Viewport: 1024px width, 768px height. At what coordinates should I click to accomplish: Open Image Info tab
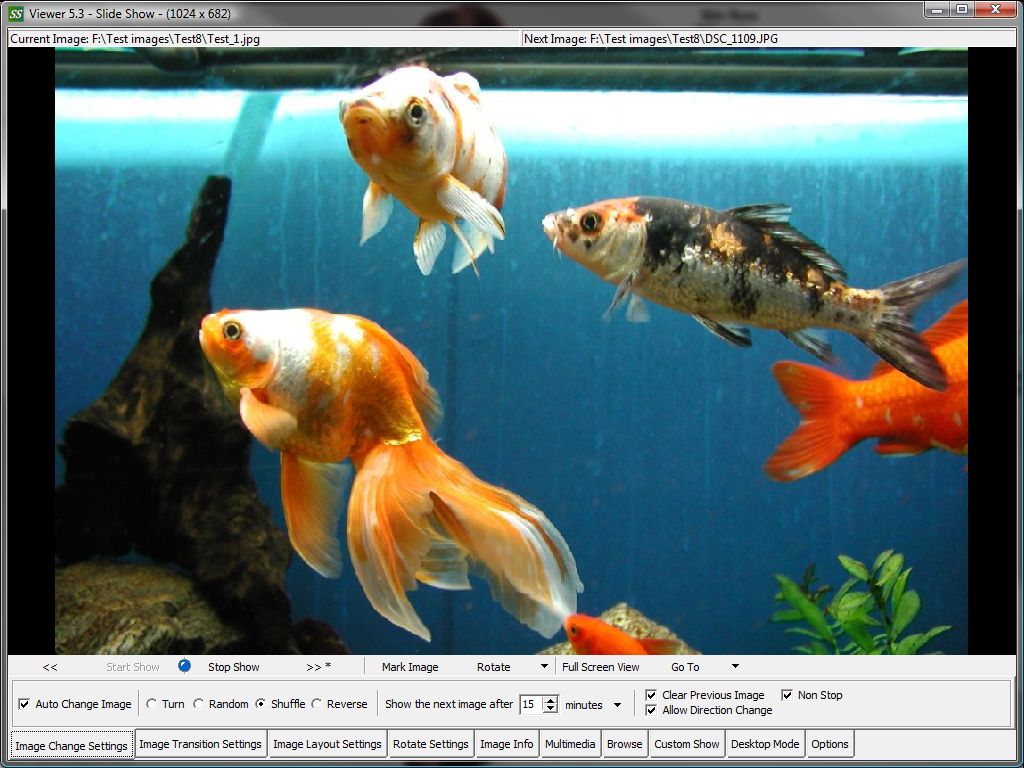tap(507, 744)
